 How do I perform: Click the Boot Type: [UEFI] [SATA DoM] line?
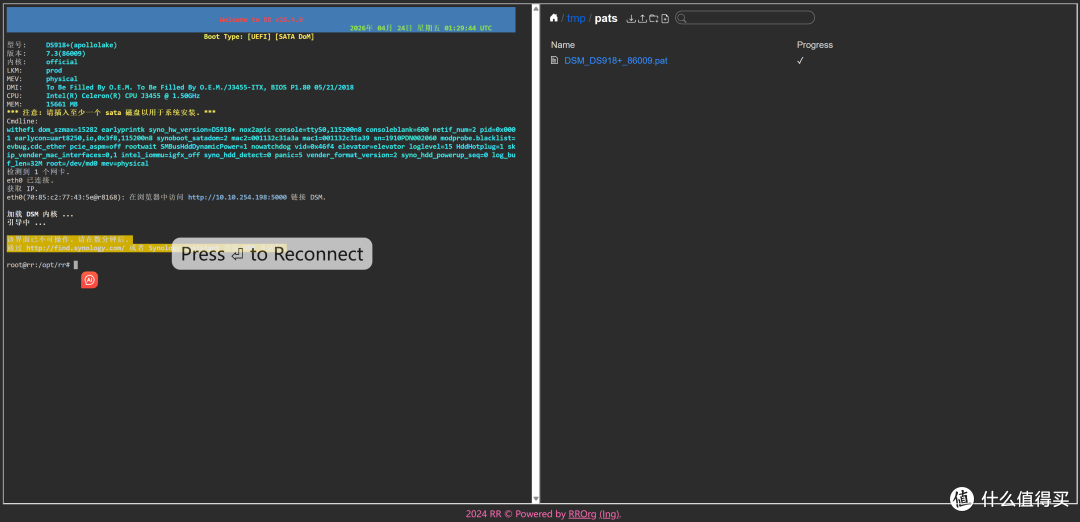pos(259,36)
